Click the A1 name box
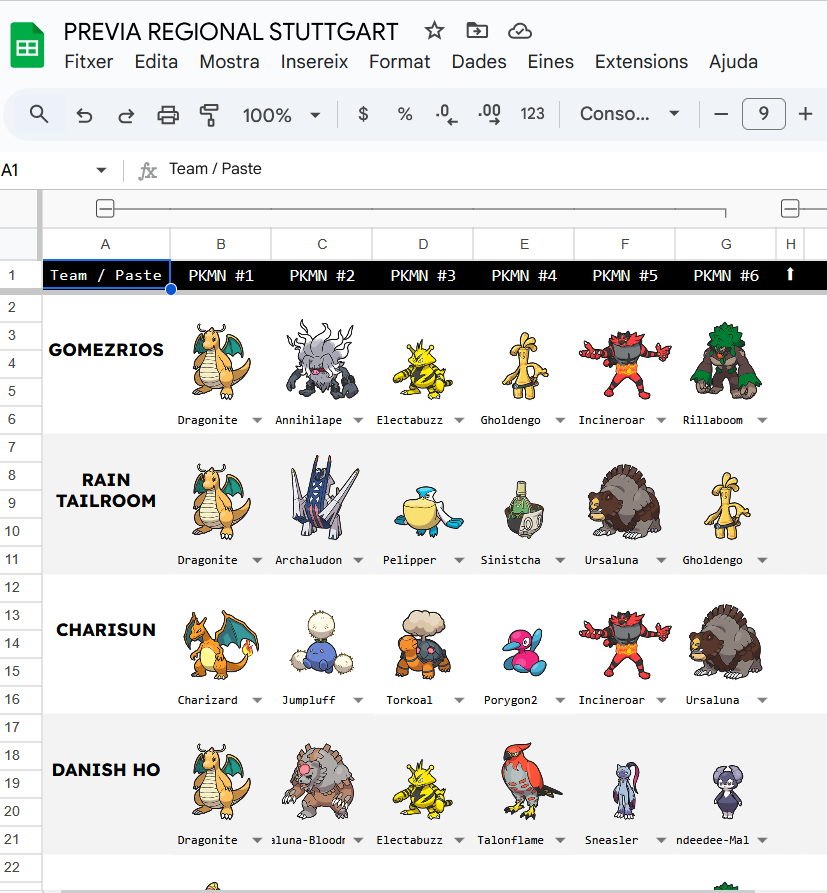 pyautogui.click(x=46, y=170)
